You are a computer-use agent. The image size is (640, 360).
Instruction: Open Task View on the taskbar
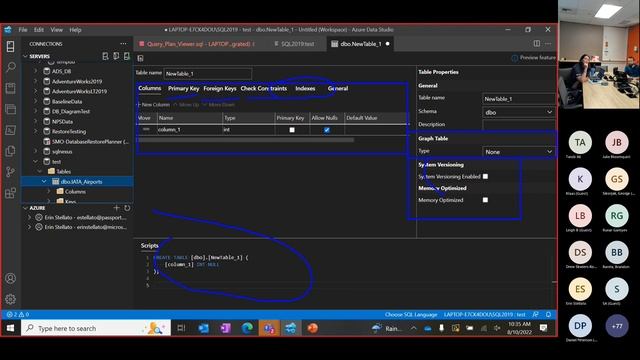tap(181, 328)
